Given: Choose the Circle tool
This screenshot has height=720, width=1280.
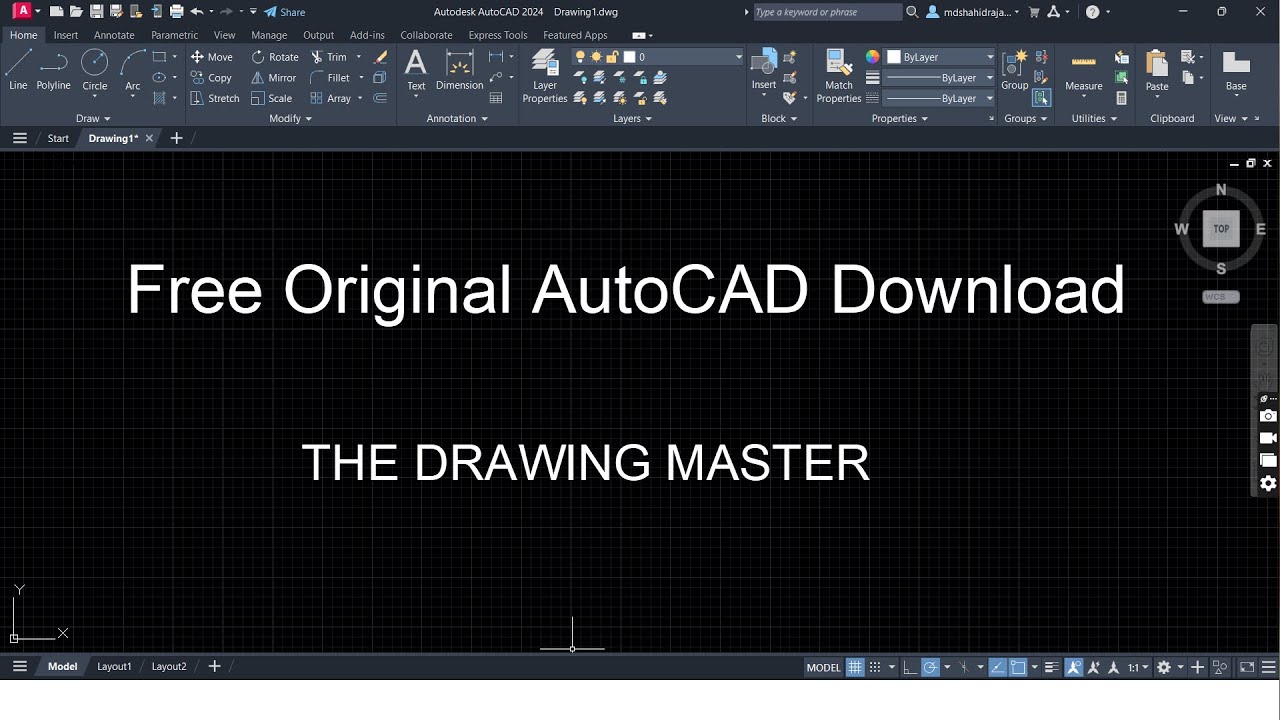Looking at the screenshot, I should (95, 70).
